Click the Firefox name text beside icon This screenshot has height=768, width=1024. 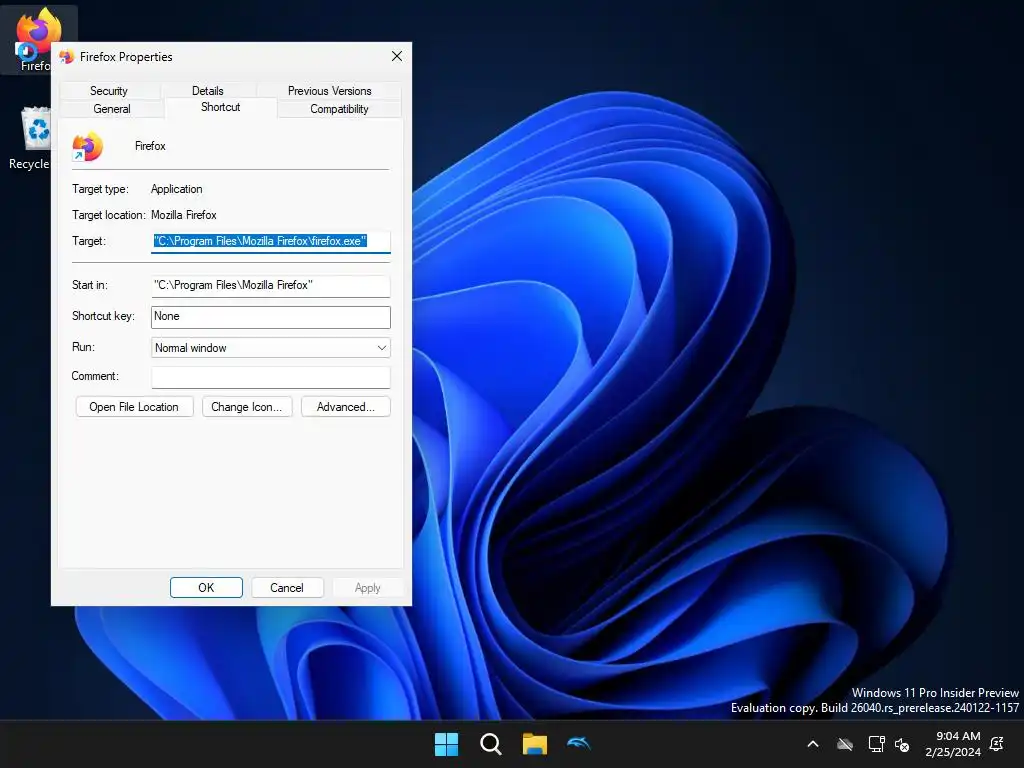[x=150, y=146]
